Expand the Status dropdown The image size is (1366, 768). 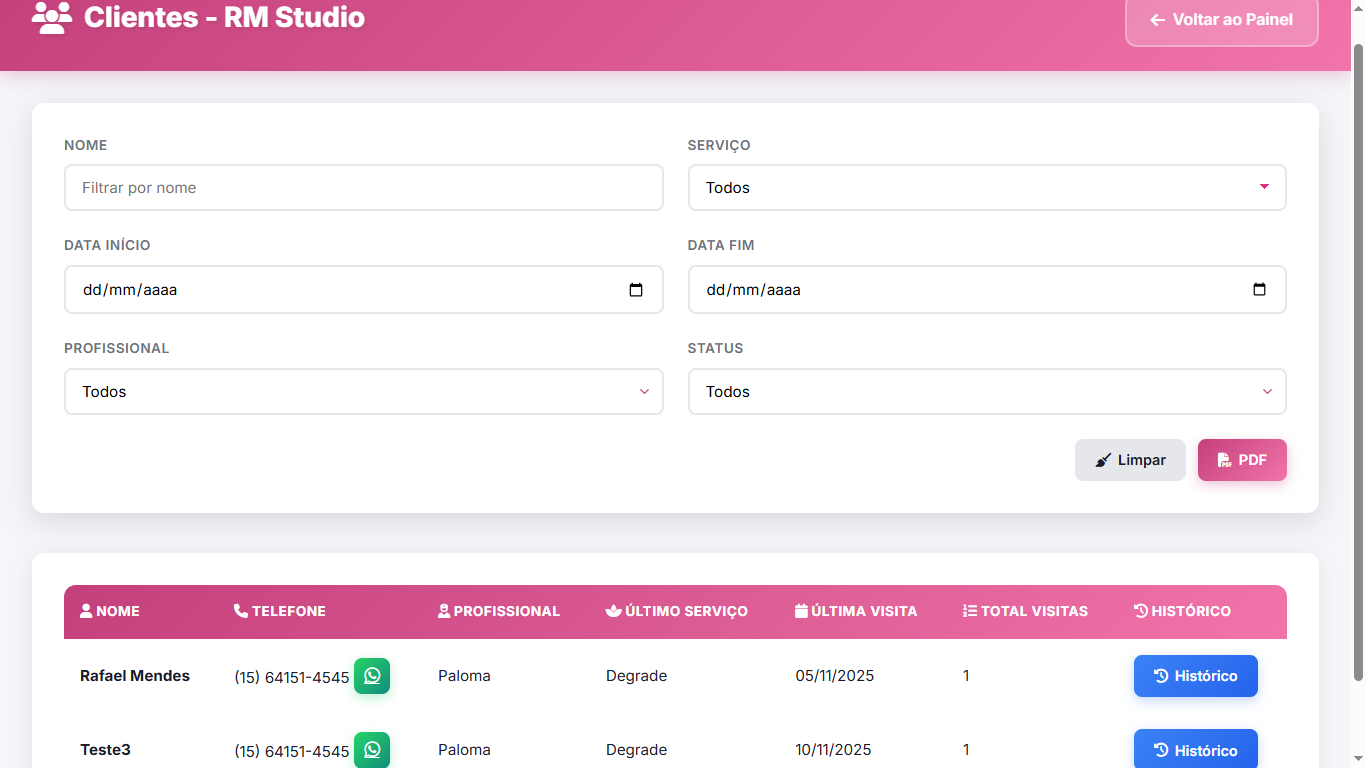(x=986, y=392)
